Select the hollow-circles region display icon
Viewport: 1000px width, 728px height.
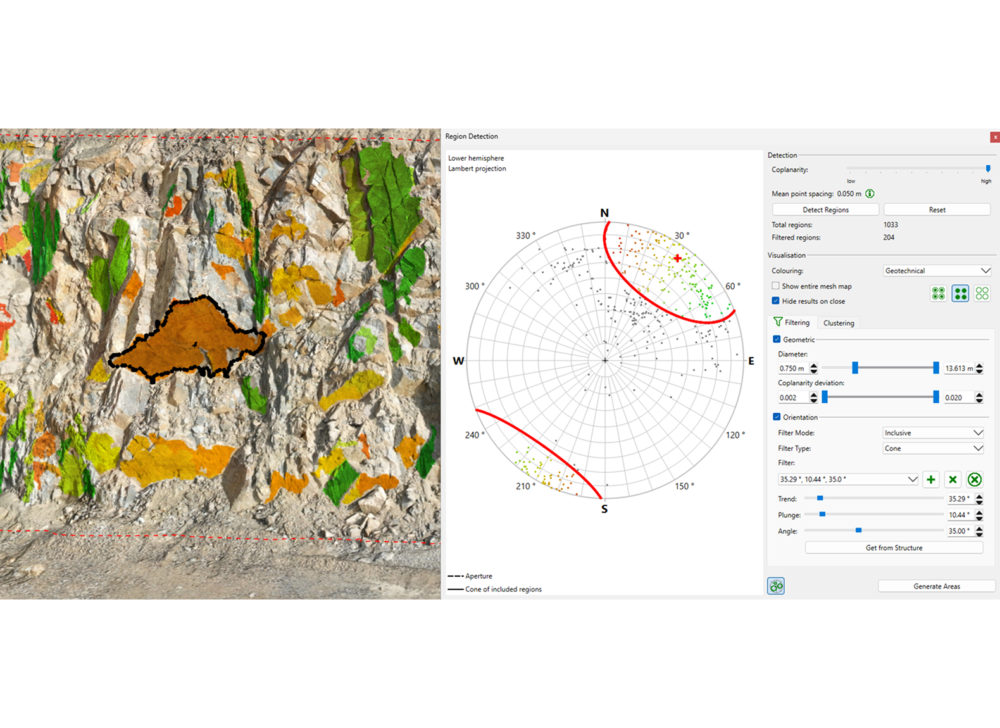pyautogui.click(x=982, y=293)
